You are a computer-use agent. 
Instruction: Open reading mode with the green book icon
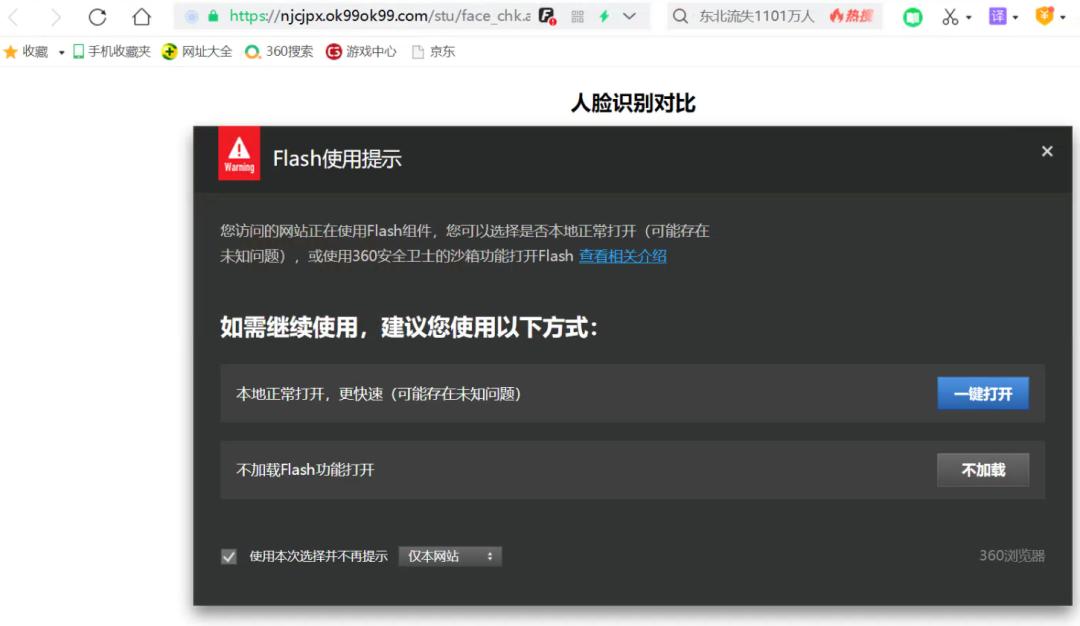(x=911, y=17)
